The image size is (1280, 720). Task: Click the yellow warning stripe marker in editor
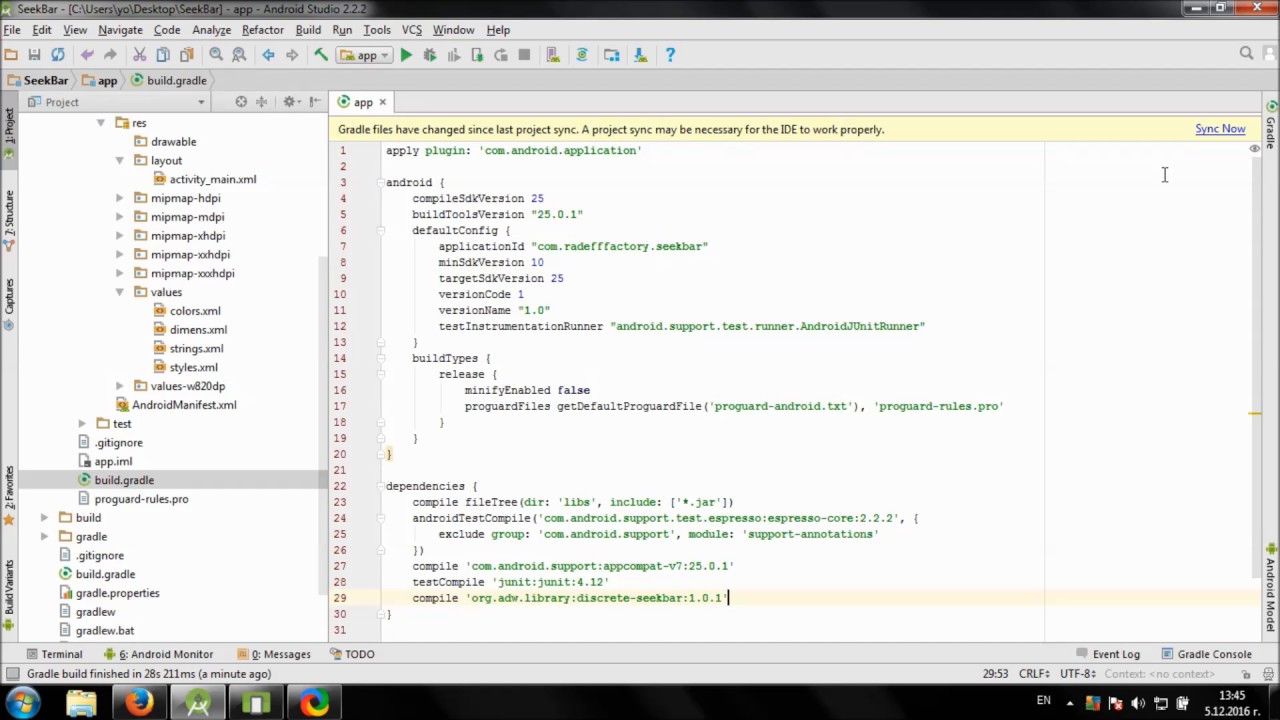click(x=1254, y=413)
